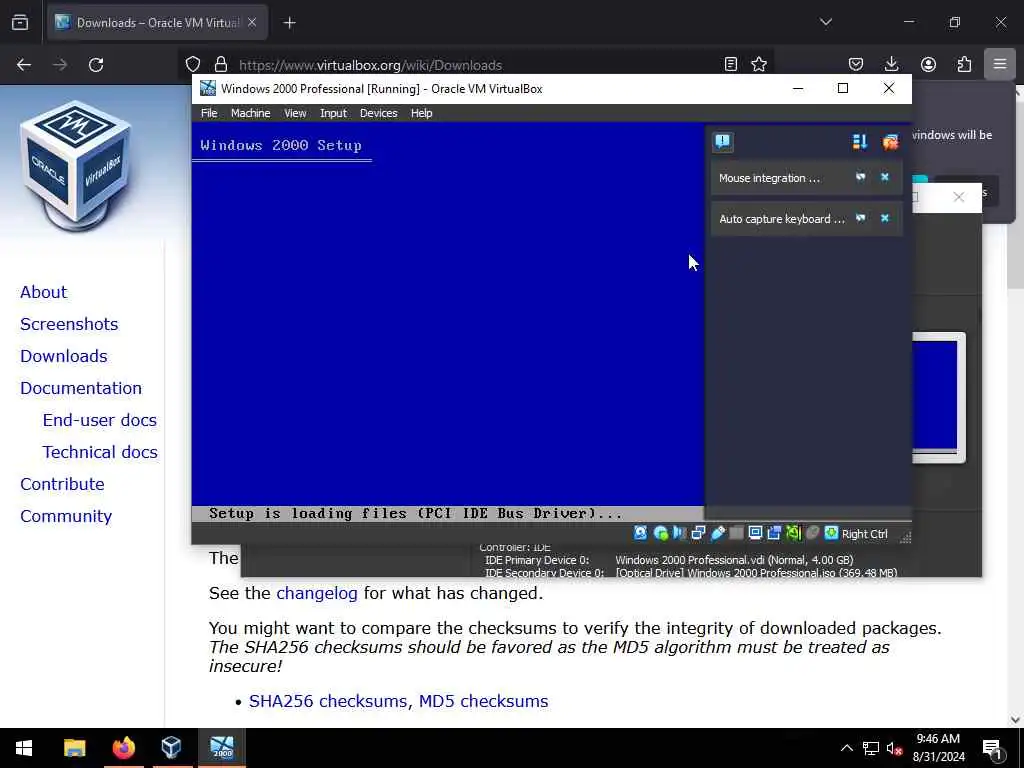The width and height of the screenshot is (1024, 768).
Task: Open File Explorer from taskbar
Action: point(74,748)
